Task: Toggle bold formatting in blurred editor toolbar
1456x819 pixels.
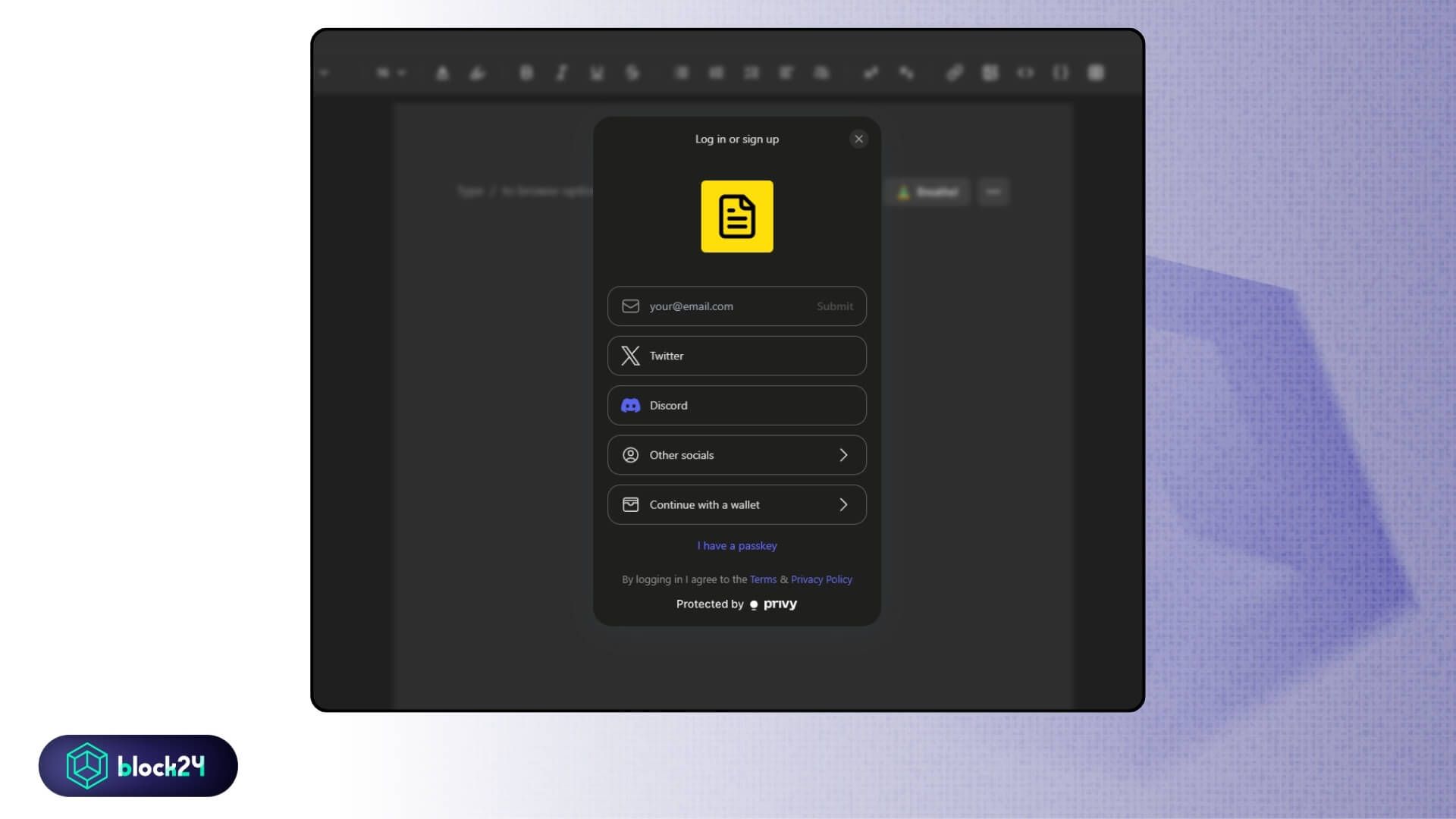Action: 526,73
